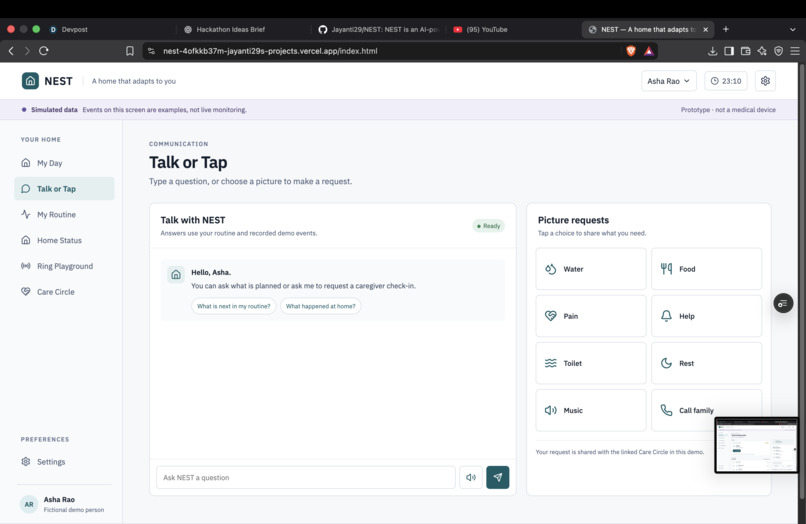806x524 pixels.
Task: Open Leo AI sparkle icon
Action: 762,51
